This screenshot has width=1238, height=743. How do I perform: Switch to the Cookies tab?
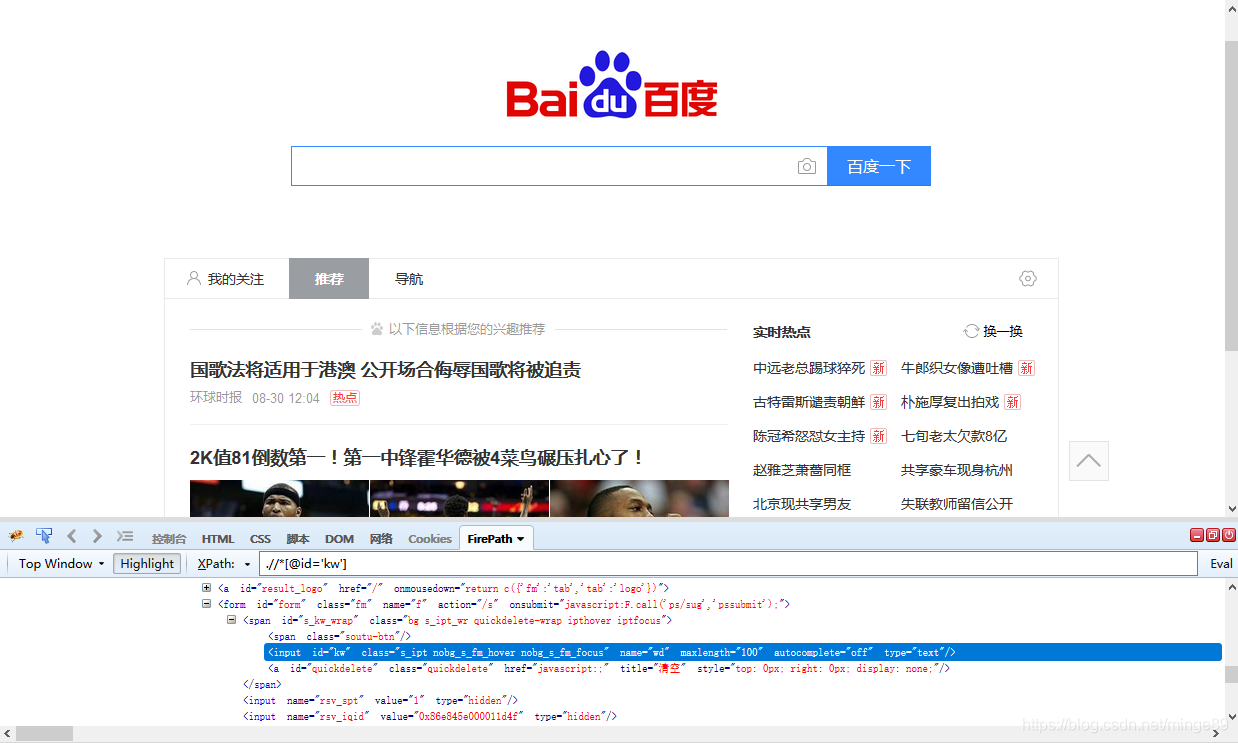pyautogui.click(x=430, y=539)
